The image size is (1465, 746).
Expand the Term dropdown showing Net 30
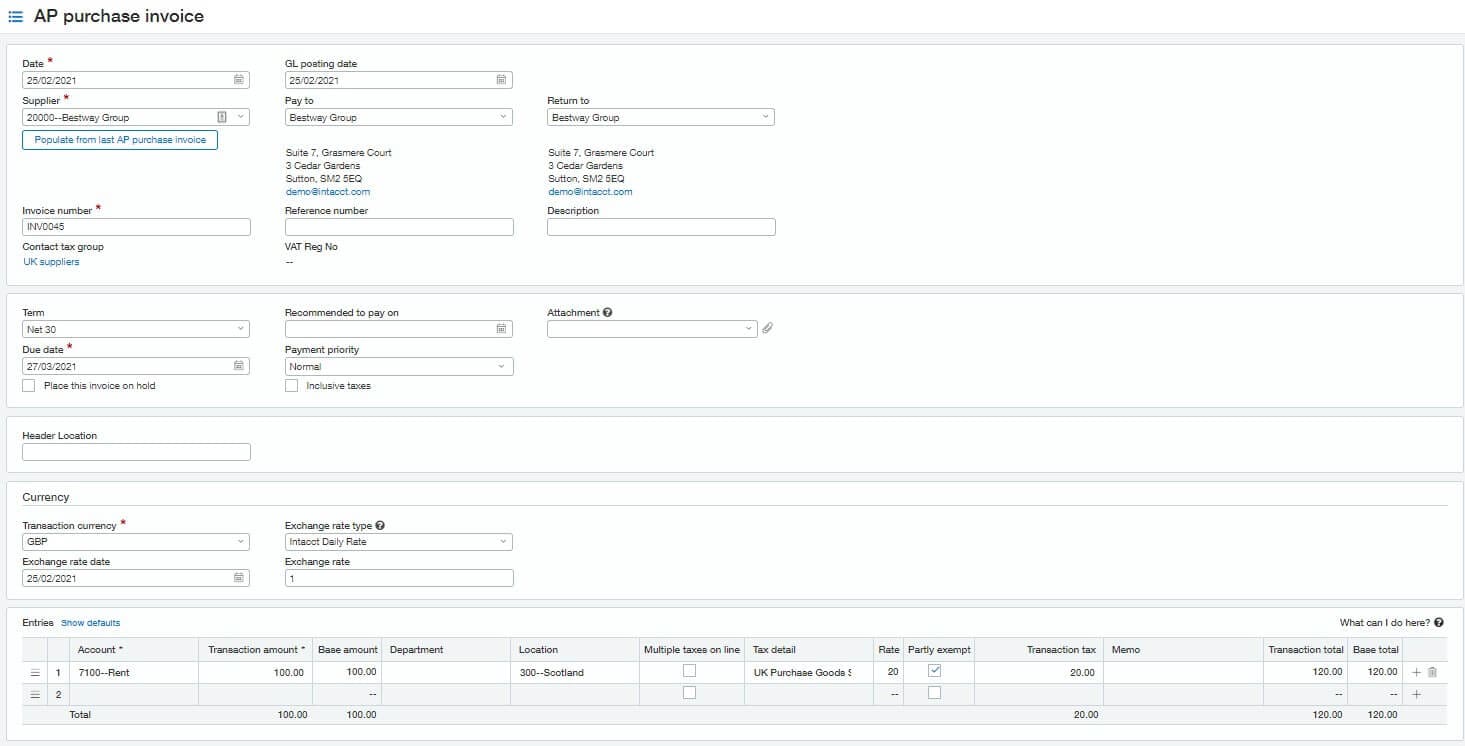(x=136, y=329)
